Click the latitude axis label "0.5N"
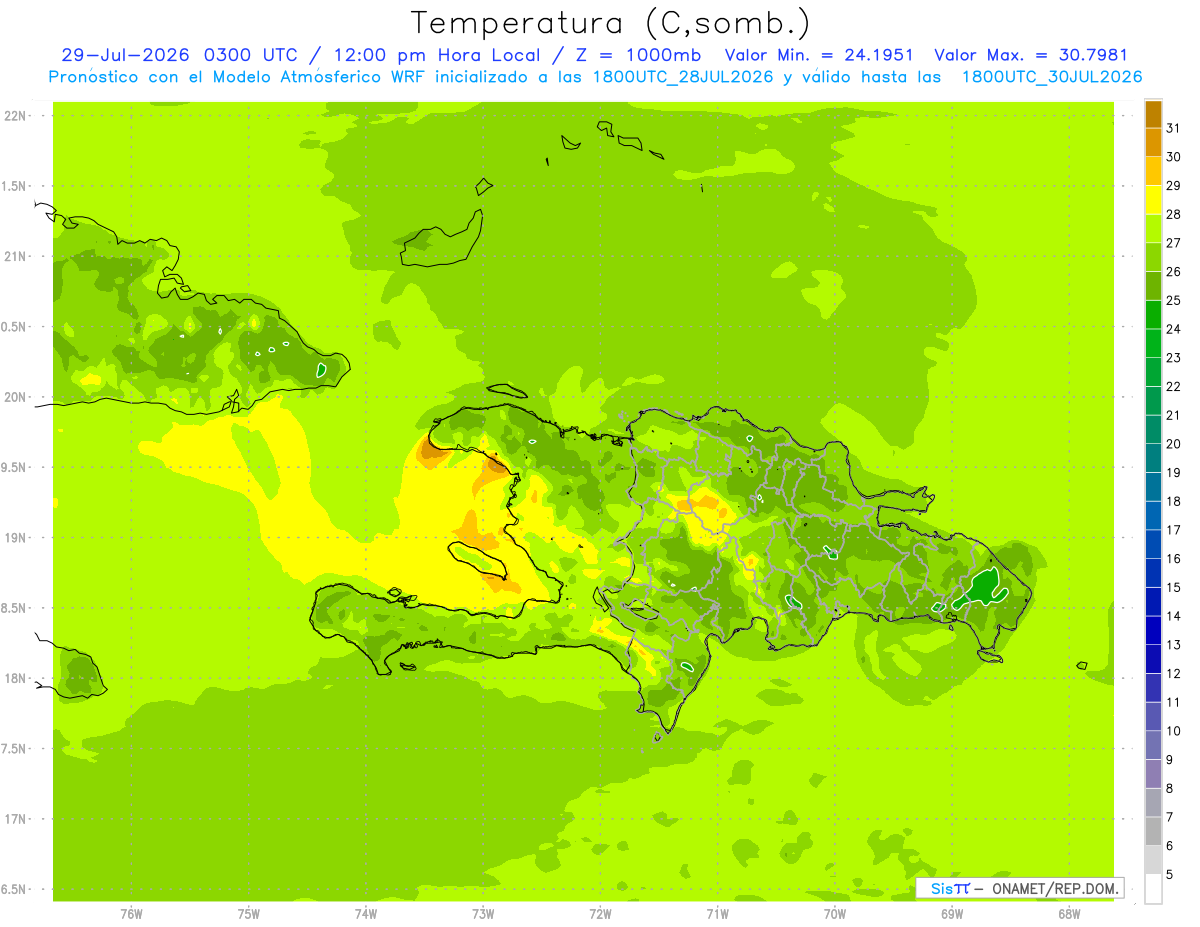This screenshot has height=927, width=1200. pos(14,327)
